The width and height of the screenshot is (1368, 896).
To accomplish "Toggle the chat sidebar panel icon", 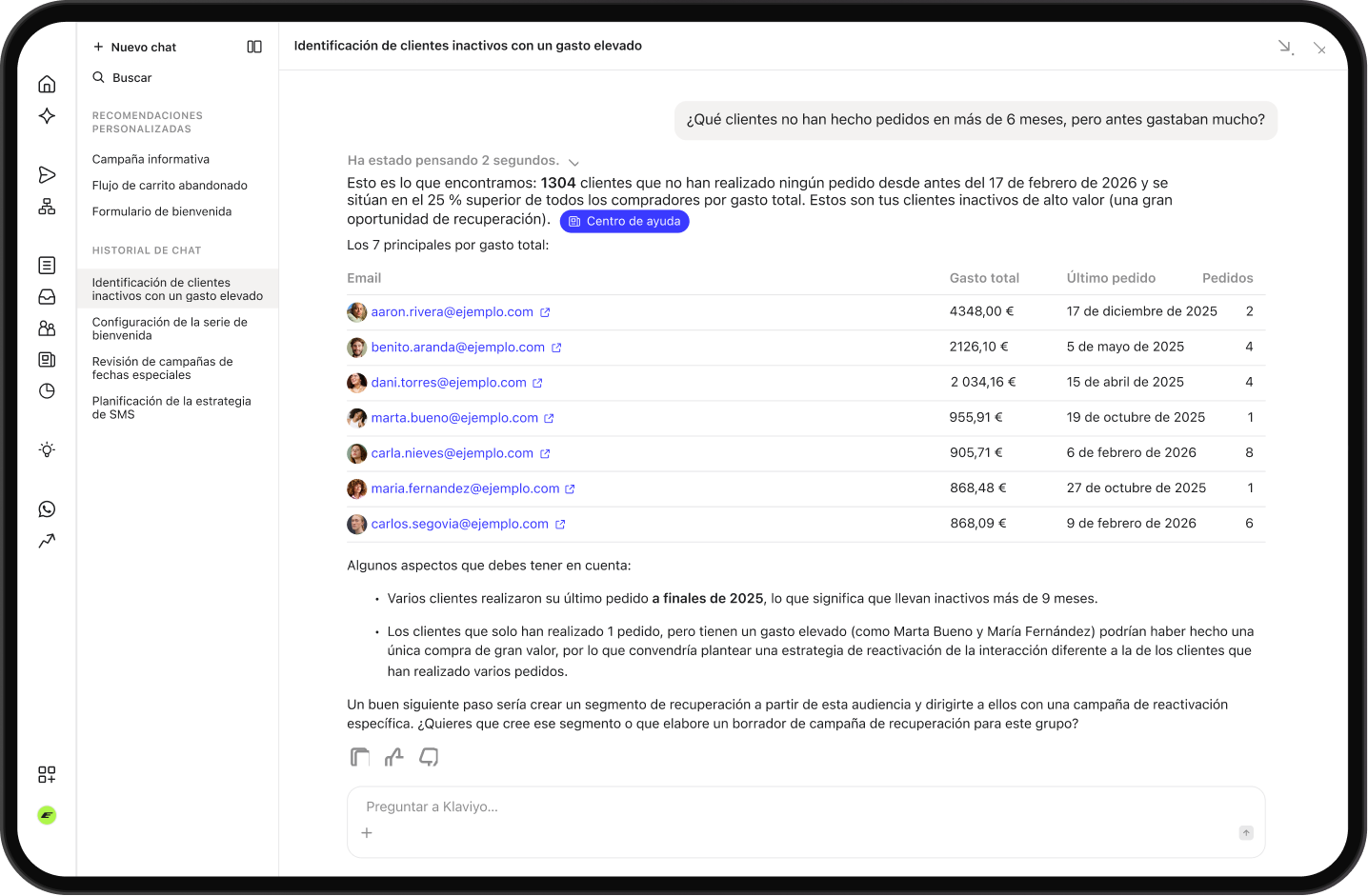I will [254, 47].
